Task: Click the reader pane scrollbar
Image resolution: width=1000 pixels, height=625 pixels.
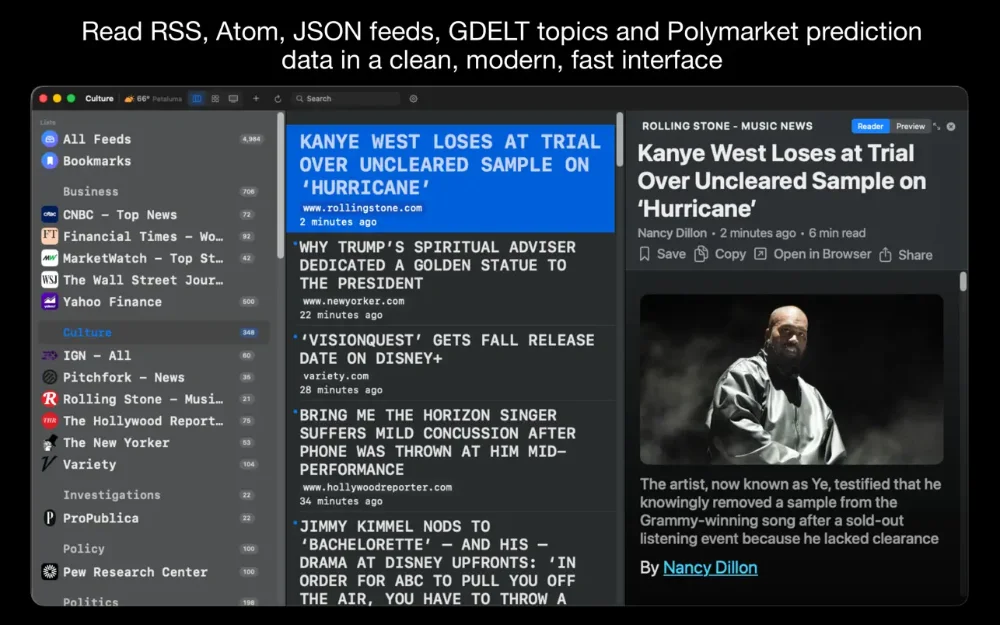Action: pos(963,281)
